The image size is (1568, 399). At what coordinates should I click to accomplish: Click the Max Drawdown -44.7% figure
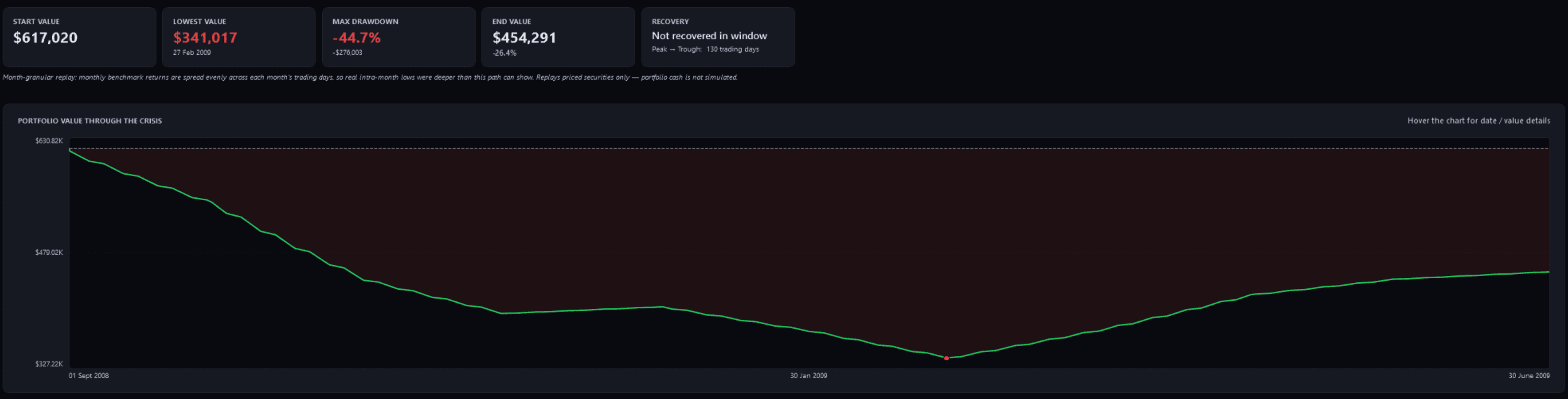click(x=357, y=38)
